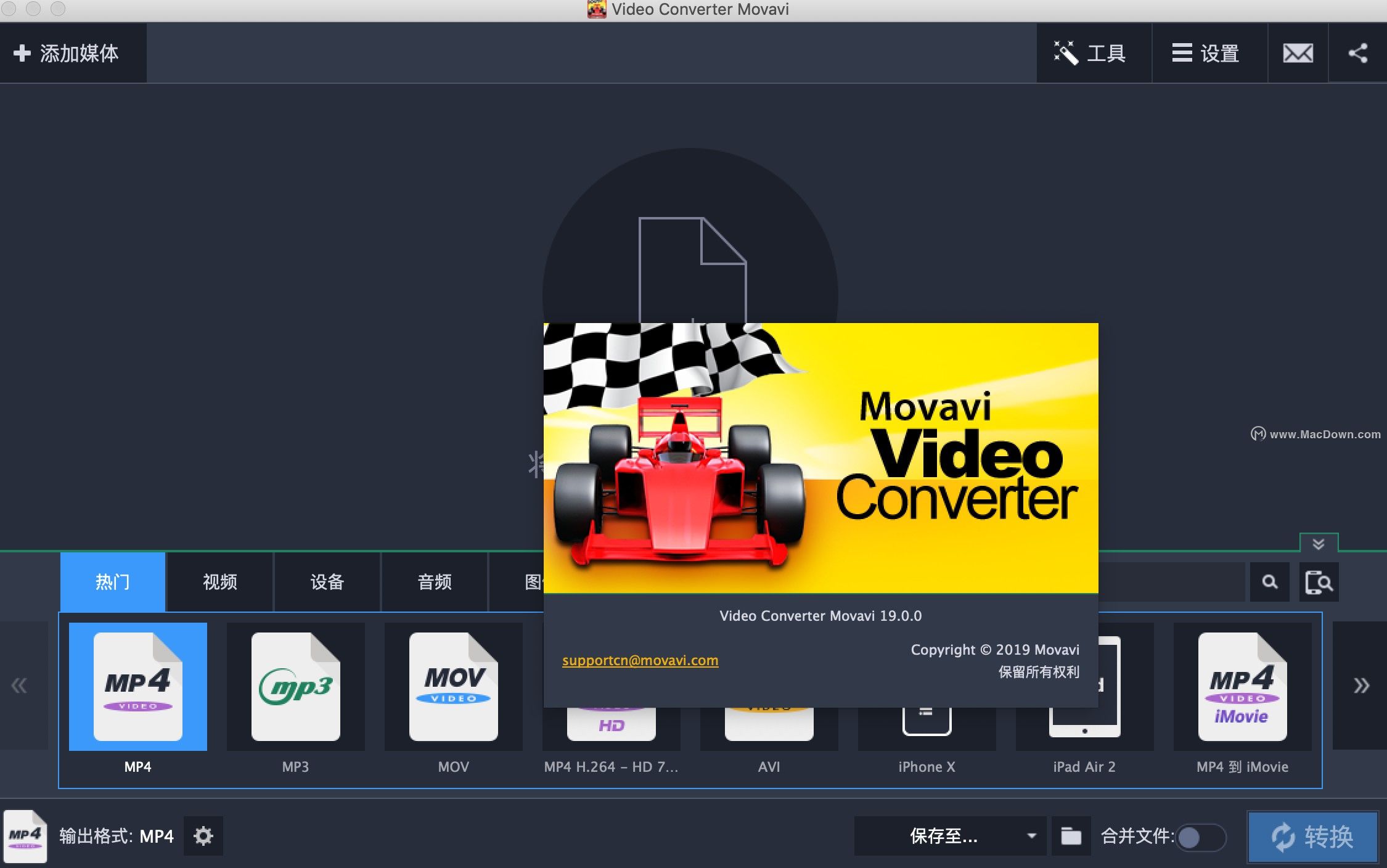
Task: Open the 设置 (Settings) menu
Action: [1208, 54]
